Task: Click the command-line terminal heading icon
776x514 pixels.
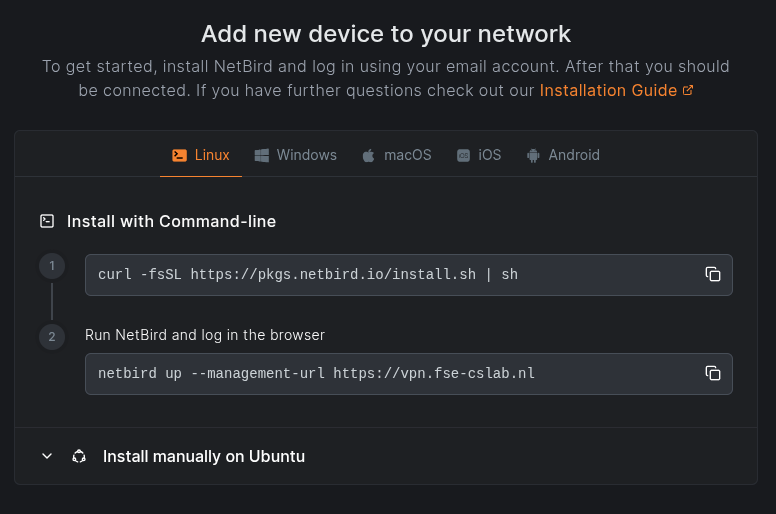Action: 47,221
